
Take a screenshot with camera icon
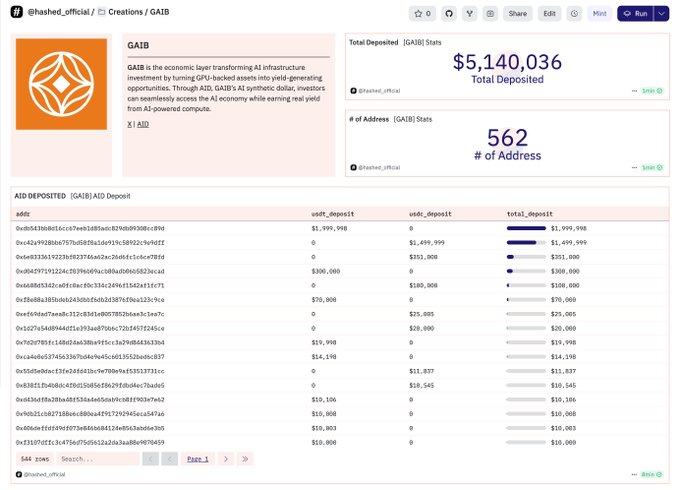point(490,14)
